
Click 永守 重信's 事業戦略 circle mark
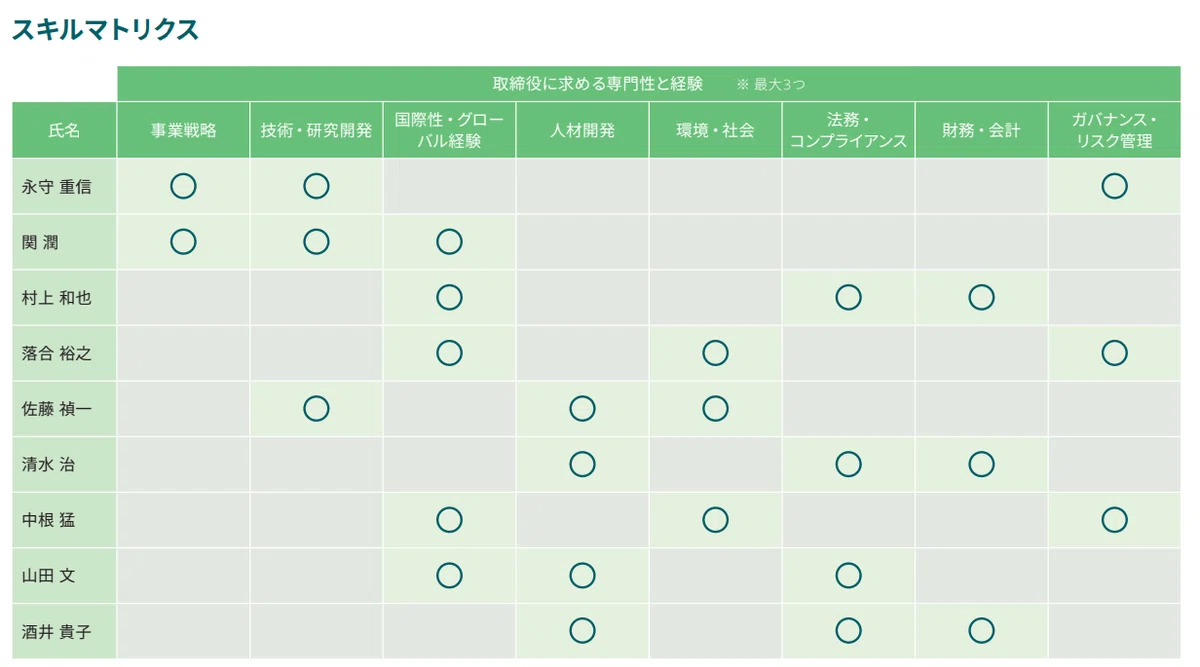click(x=183, y=186)
